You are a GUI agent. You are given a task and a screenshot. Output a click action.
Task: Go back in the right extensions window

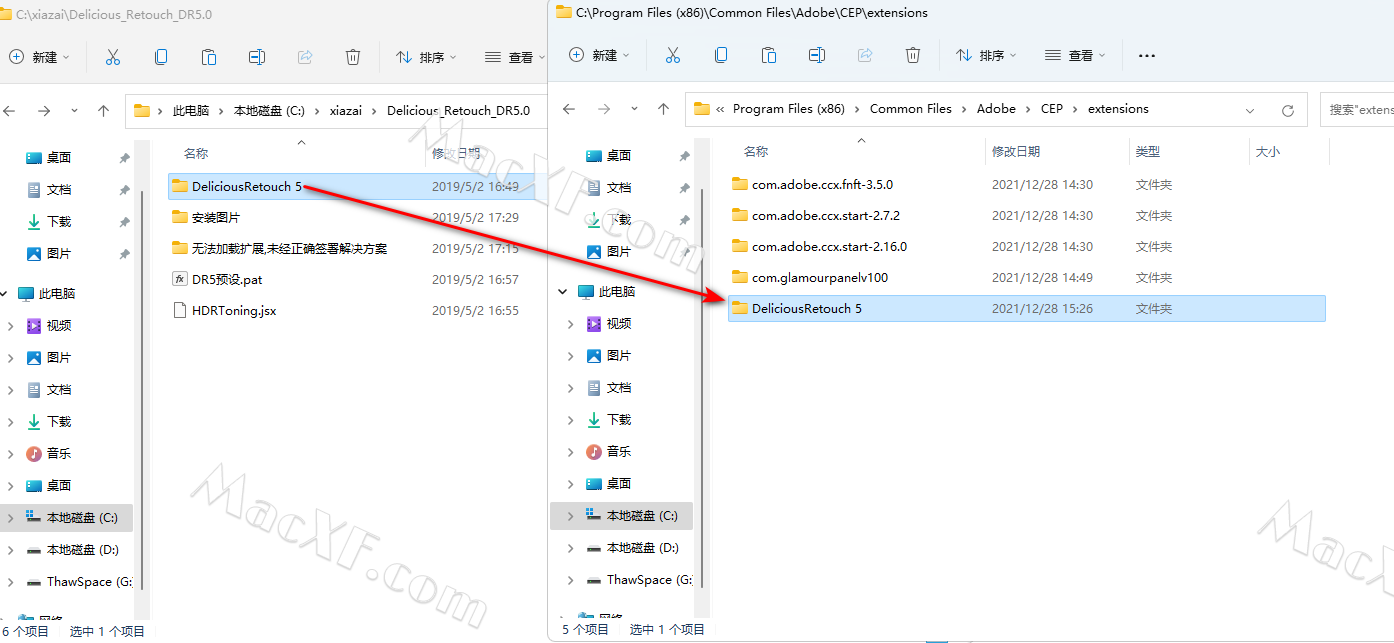pyautogui.click(x=569, y=109)
